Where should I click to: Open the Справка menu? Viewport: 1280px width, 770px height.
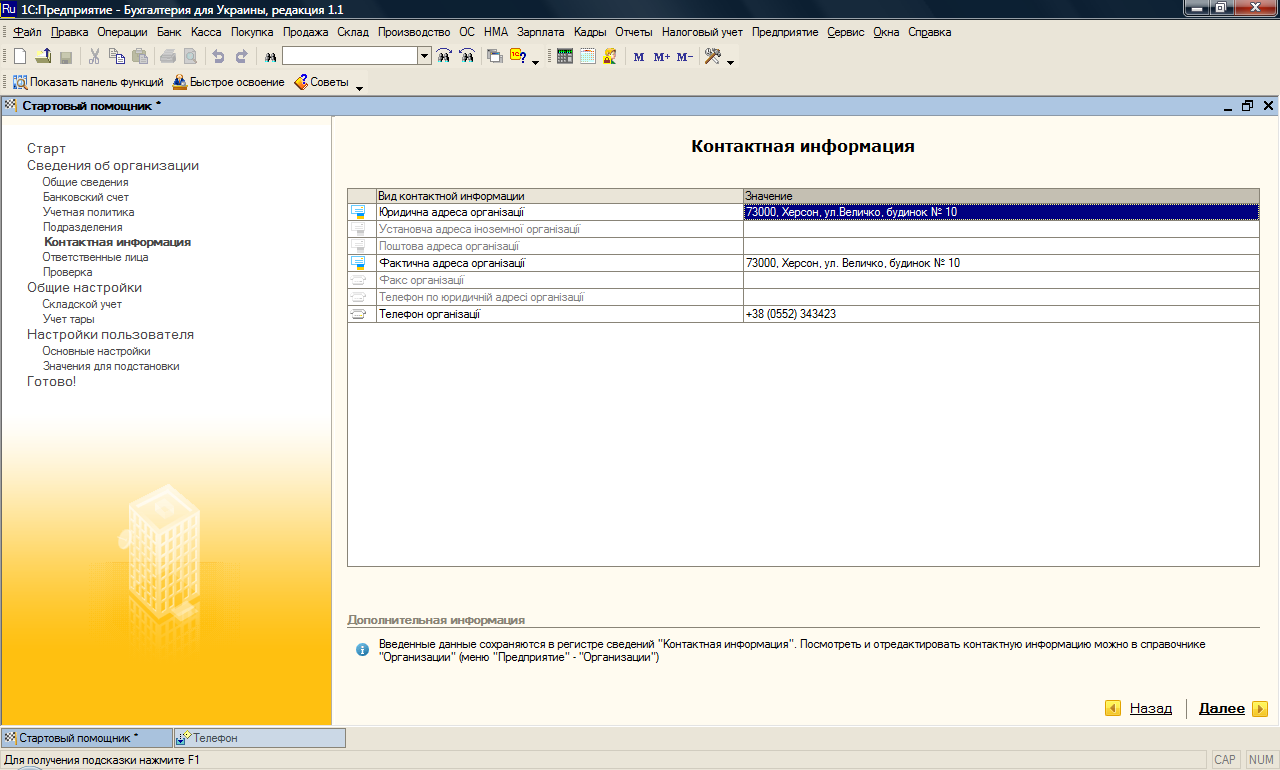click(930, 32)
